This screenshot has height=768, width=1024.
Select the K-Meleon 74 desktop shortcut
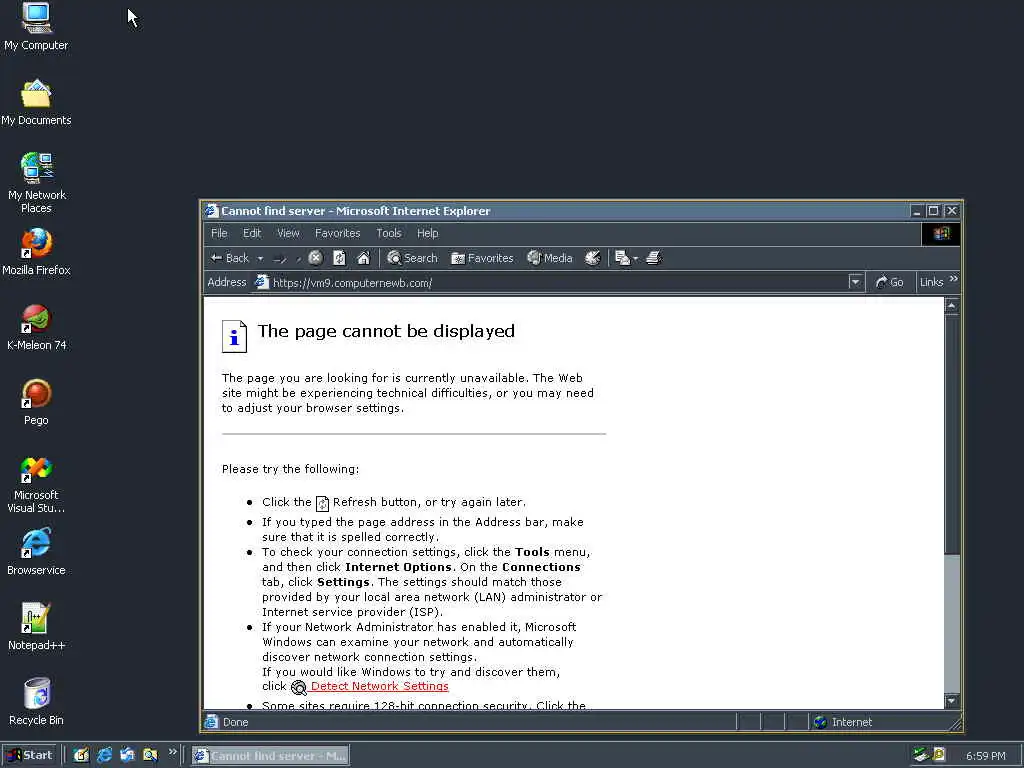coord(37,327)
